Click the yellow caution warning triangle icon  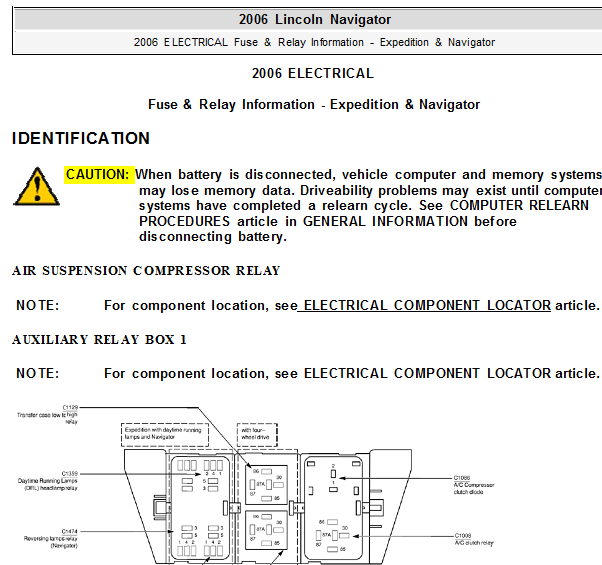coord(36,187)
